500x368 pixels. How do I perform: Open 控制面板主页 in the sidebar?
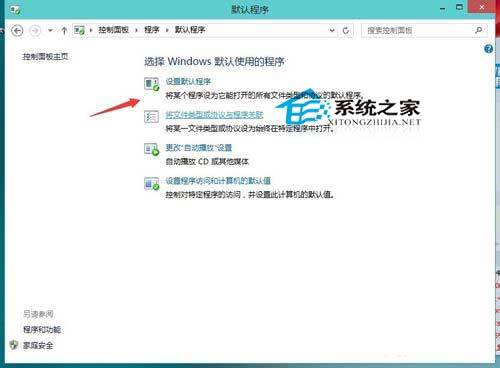point(45,57)
